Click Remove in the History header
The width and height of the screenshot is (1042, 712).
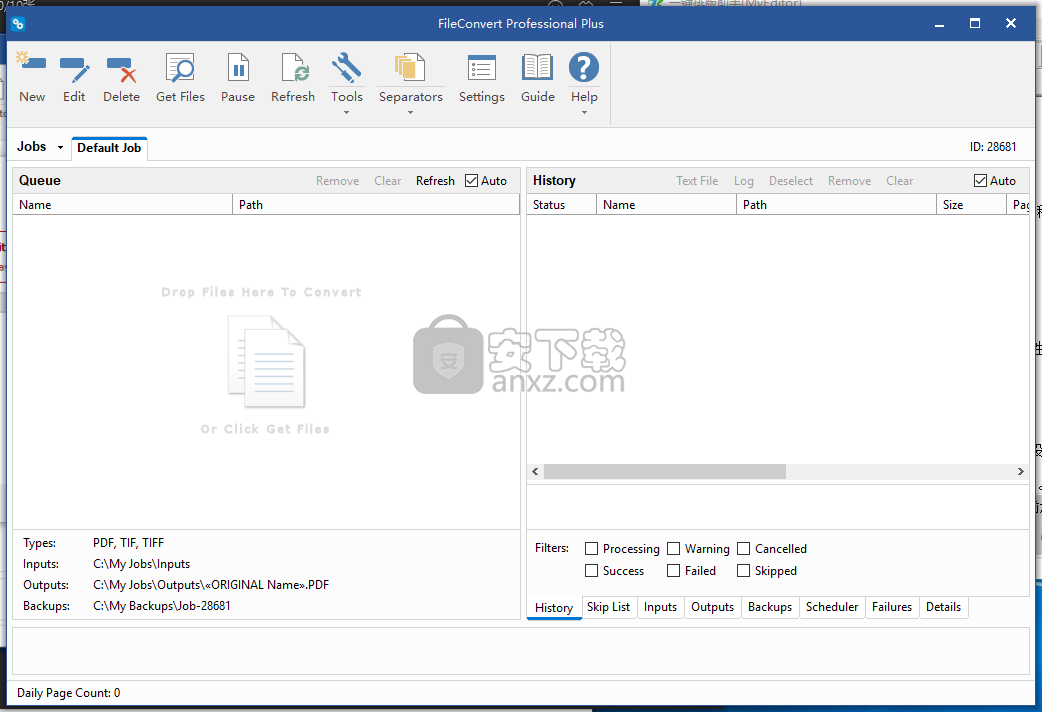pyautogui.click(x=849, y=181)
